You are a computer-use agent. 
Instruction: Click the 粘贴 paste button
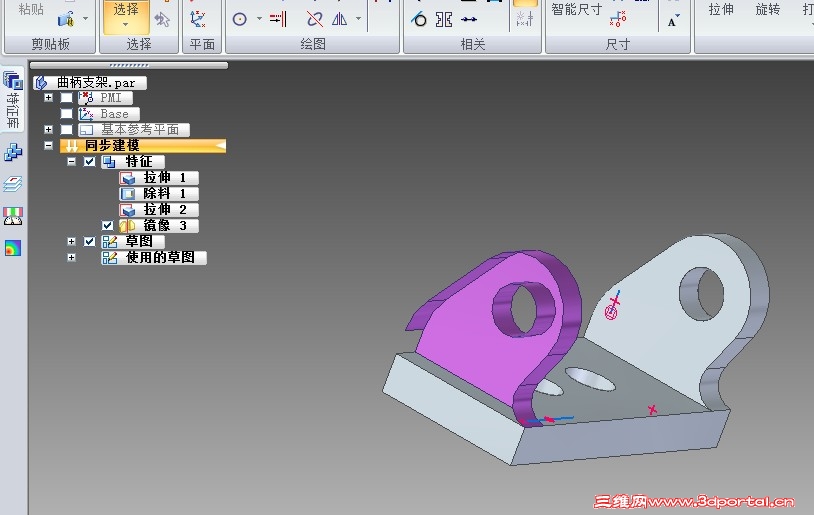tap(30, 9)
